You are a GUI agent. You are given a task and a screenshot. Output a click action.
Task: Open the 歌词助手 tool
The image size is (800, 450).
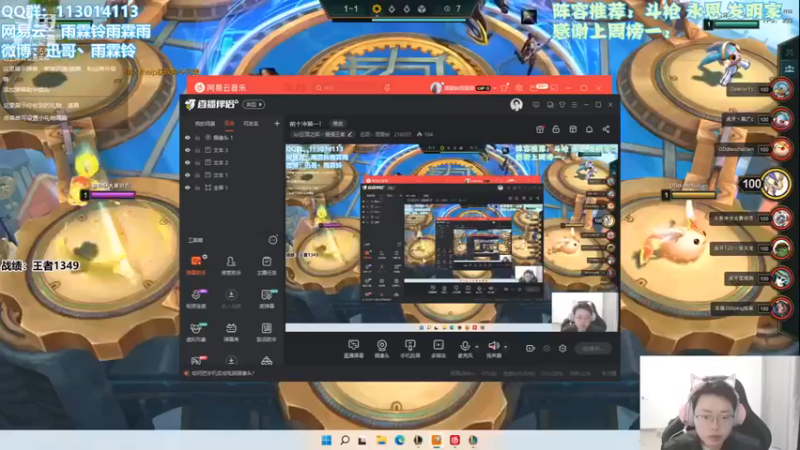click(x=266, y=332)
